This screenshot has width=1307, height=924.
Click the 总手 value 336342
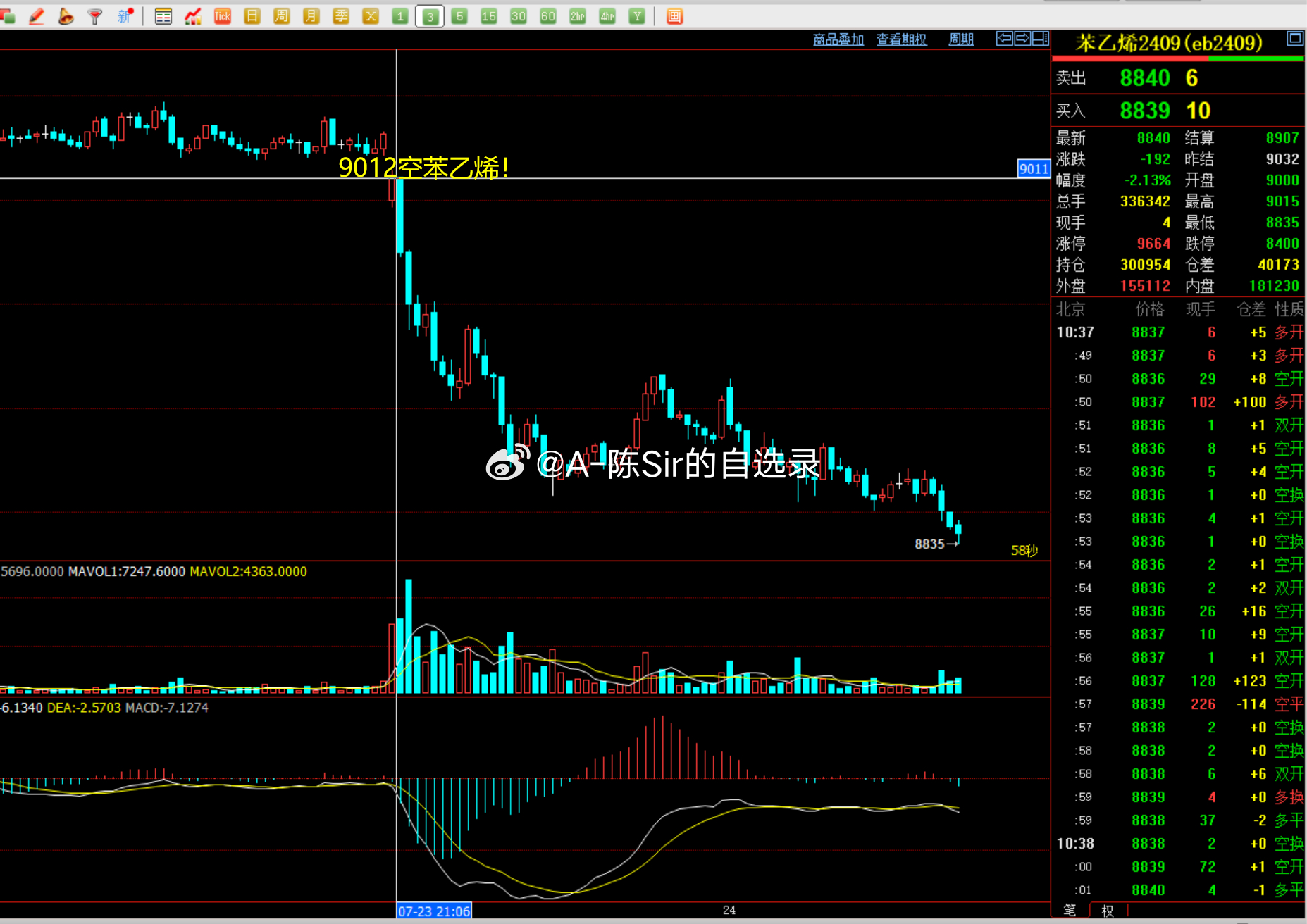pyautogui.click(x=1146, y=201)
